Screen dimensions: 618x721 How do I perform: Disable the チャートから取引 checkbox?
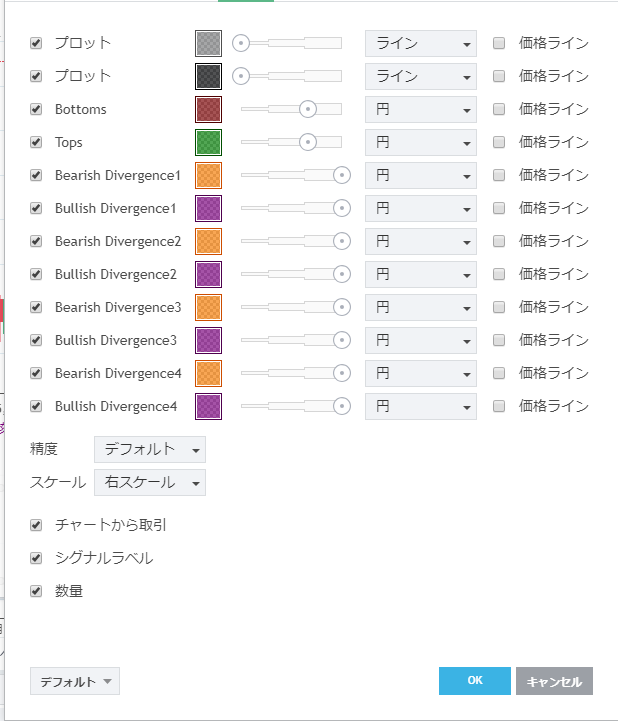coord(37,525)
